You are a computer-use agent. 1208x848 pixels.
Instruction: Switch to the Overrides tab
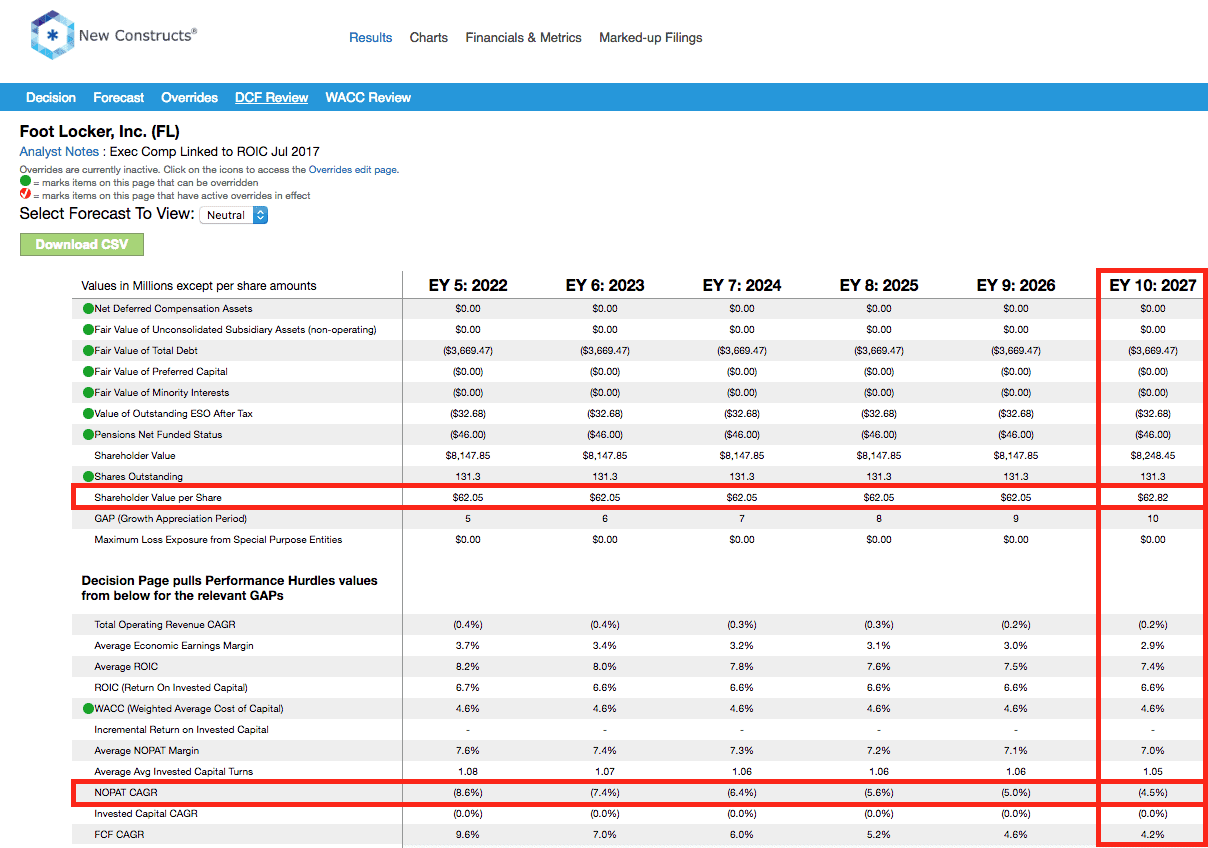189,98
